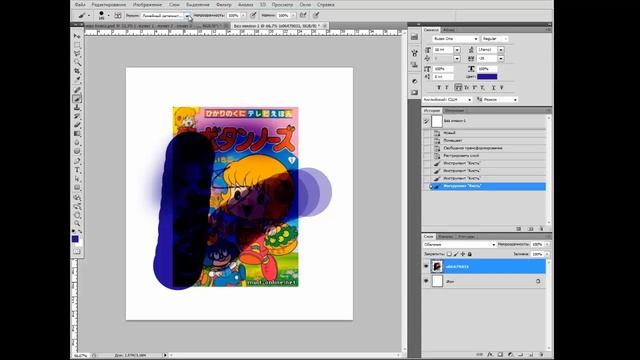The image size is (640, 360).
Task: Hide the selected top layer's eye icon
Action: [426, 266]
